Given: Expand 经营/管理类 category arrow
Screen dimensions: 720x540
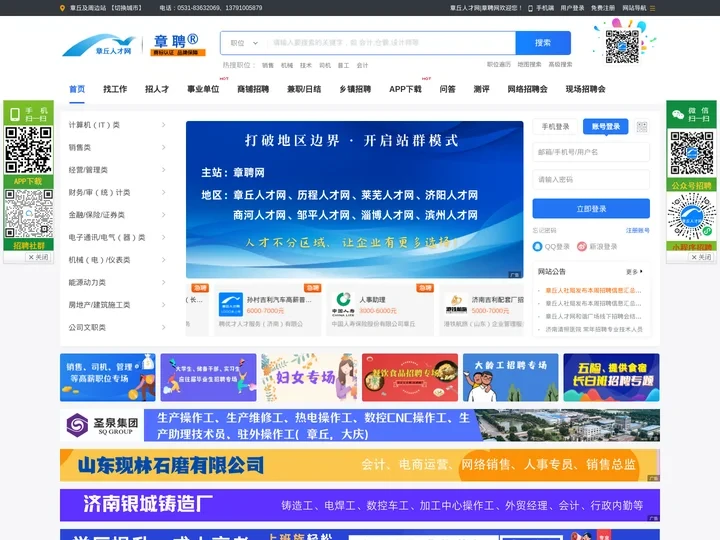Looking at the screenshot, I should click(163, 170).
